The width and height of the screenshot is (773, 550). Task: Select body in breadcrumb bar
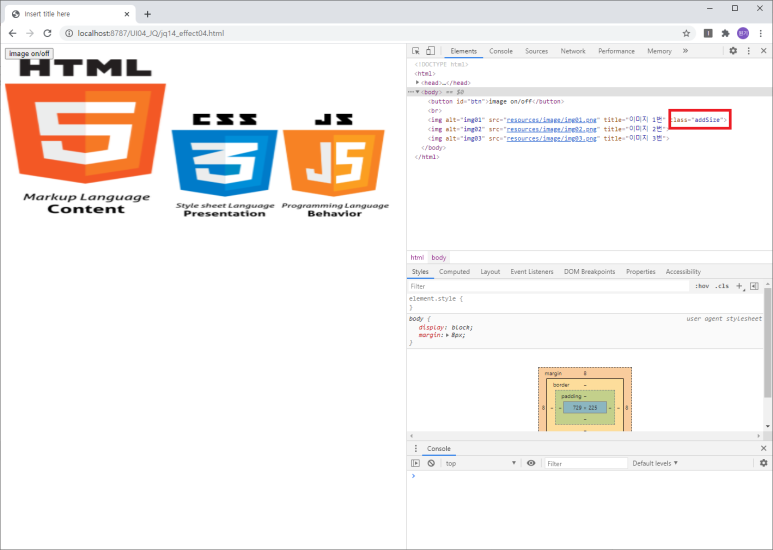[438, 257]
